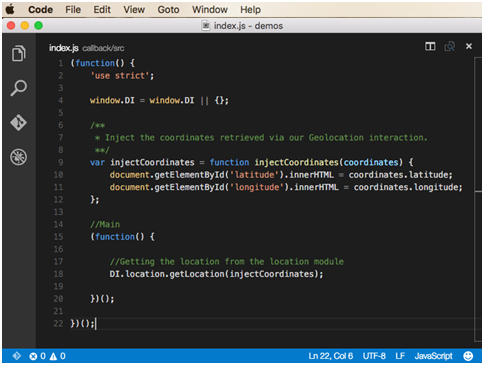484x365 pixels.
Task: Click 'DI.location.getLocation' on line 18
Action: click(168, 274)
